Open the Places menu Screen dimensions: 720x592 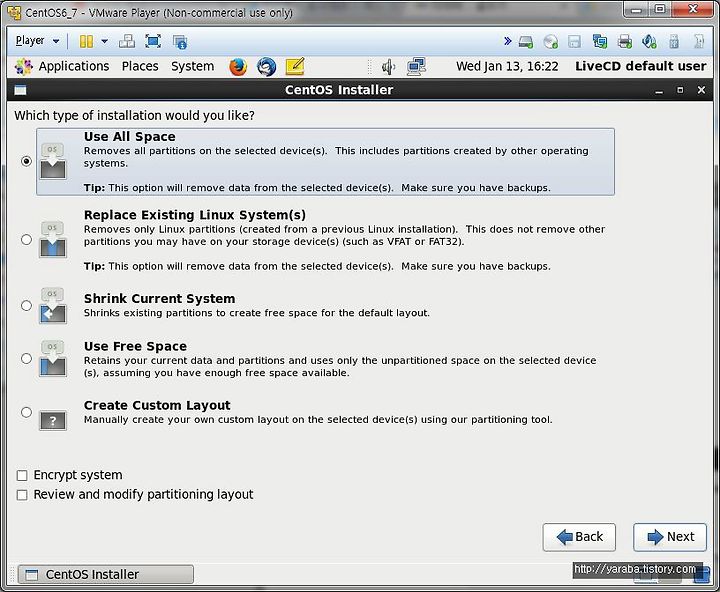tap(140, 67)
